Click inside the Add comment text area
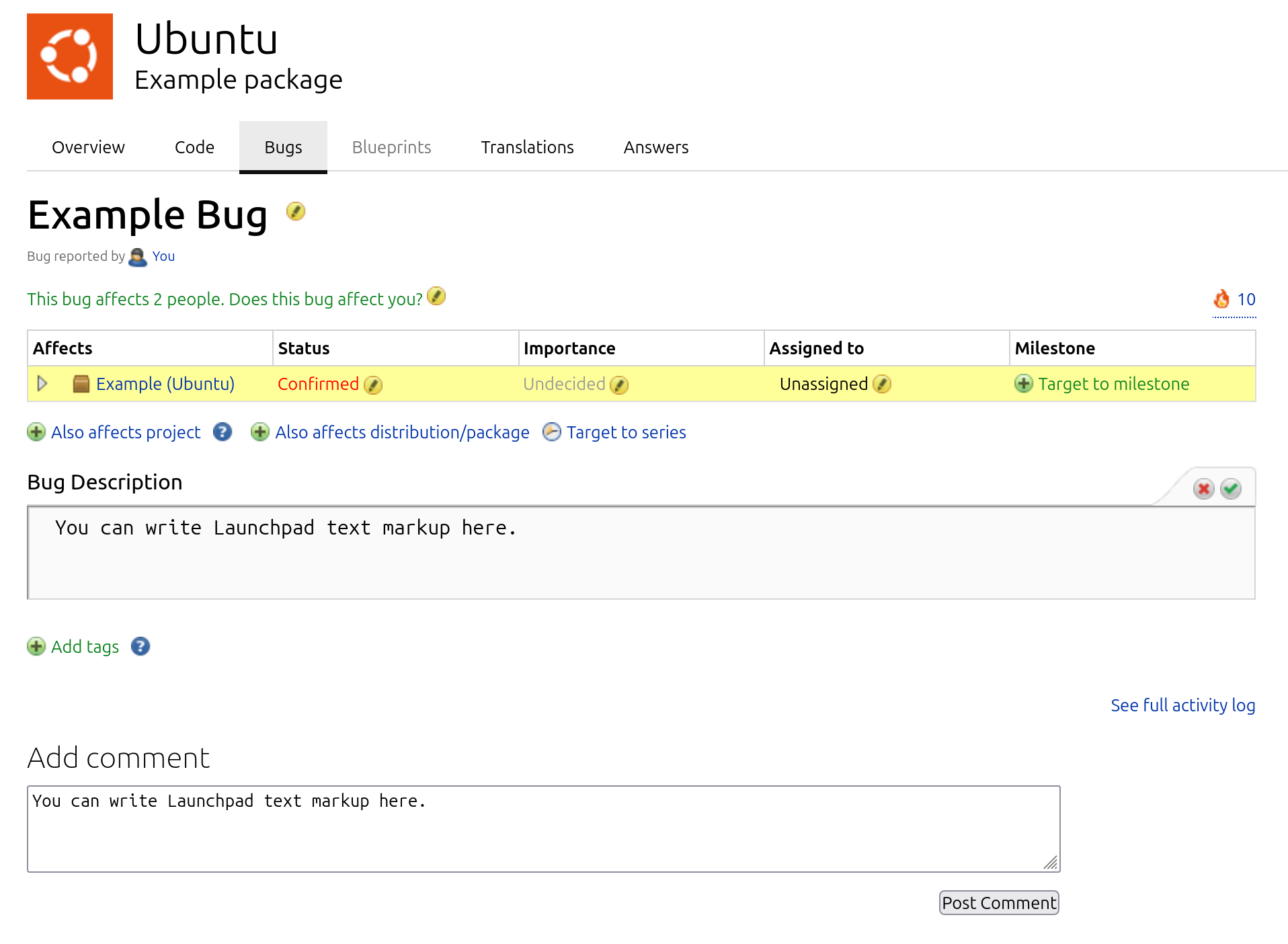This screenshot has height=944, width=1288. 544,829
